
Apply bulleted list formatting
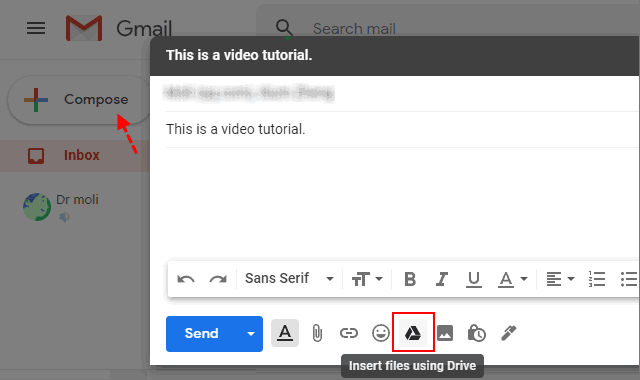click(x=629, y=279)
